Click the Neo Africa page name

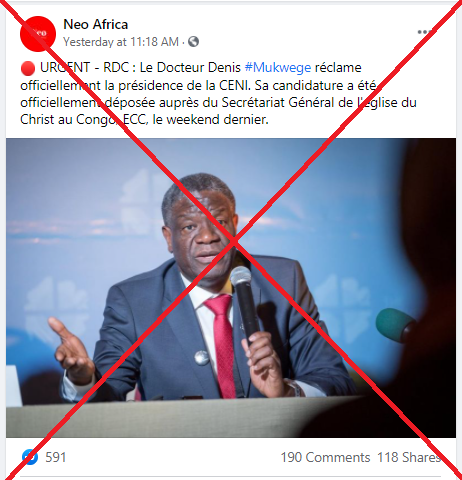(96, 24)
